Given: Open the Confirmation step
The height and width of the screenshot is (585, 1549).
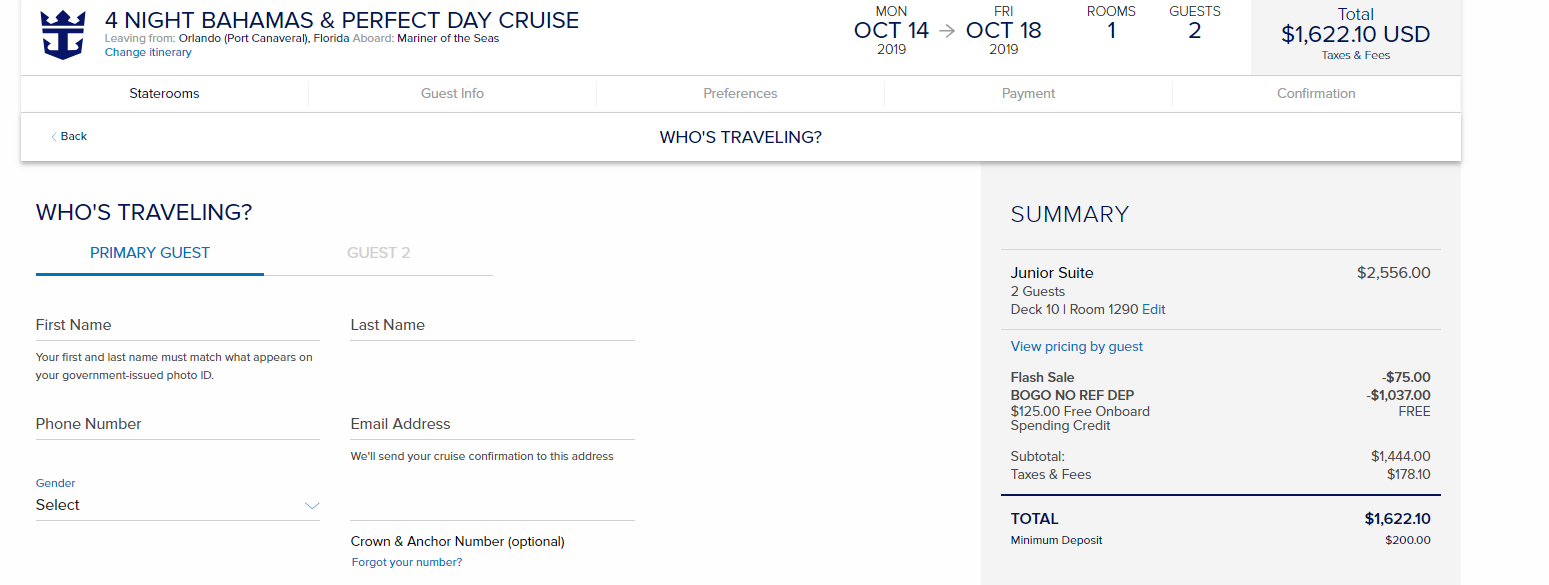Looking at the screenshot, I should pyautogui.click(x=1316, y=93).
